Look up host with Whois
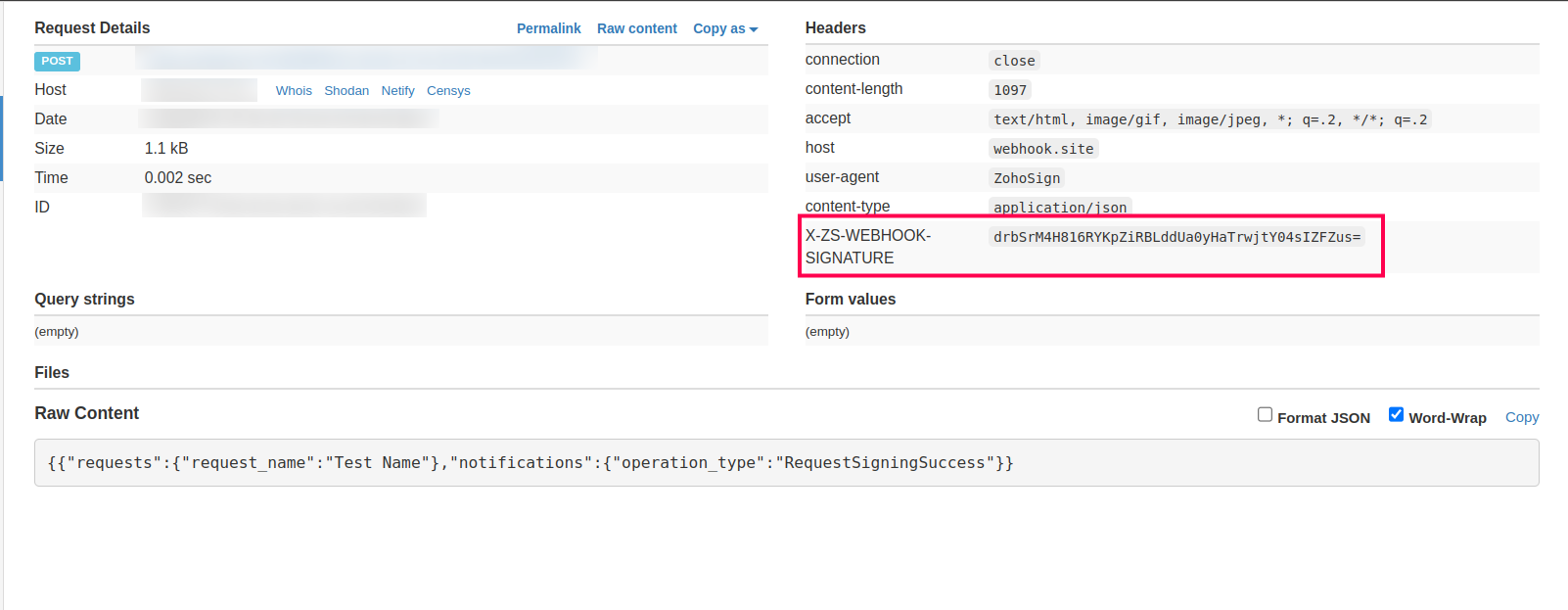Viewport: 1568px width, 610px height. point(294,90)
